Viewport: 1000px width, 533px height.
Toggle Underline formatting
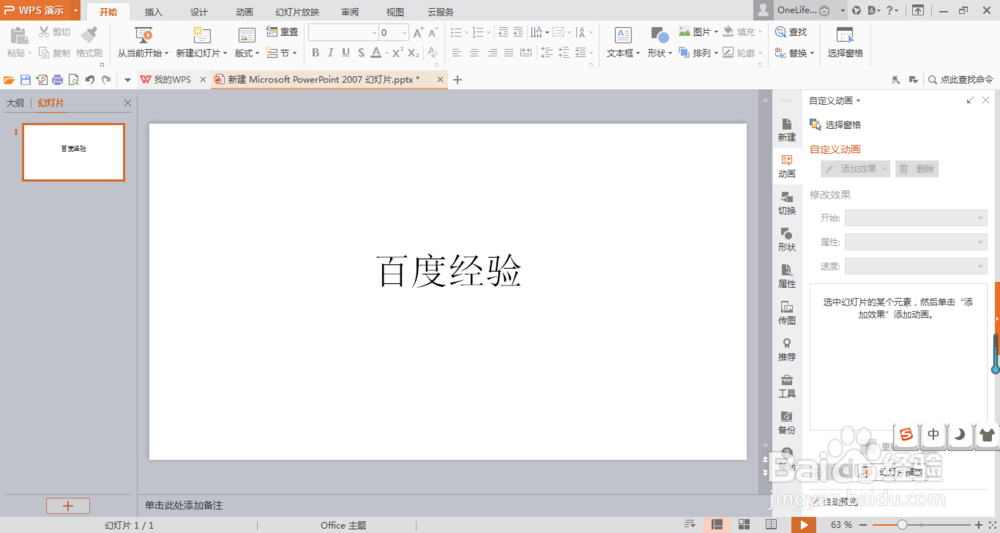(x=346, y=53)
